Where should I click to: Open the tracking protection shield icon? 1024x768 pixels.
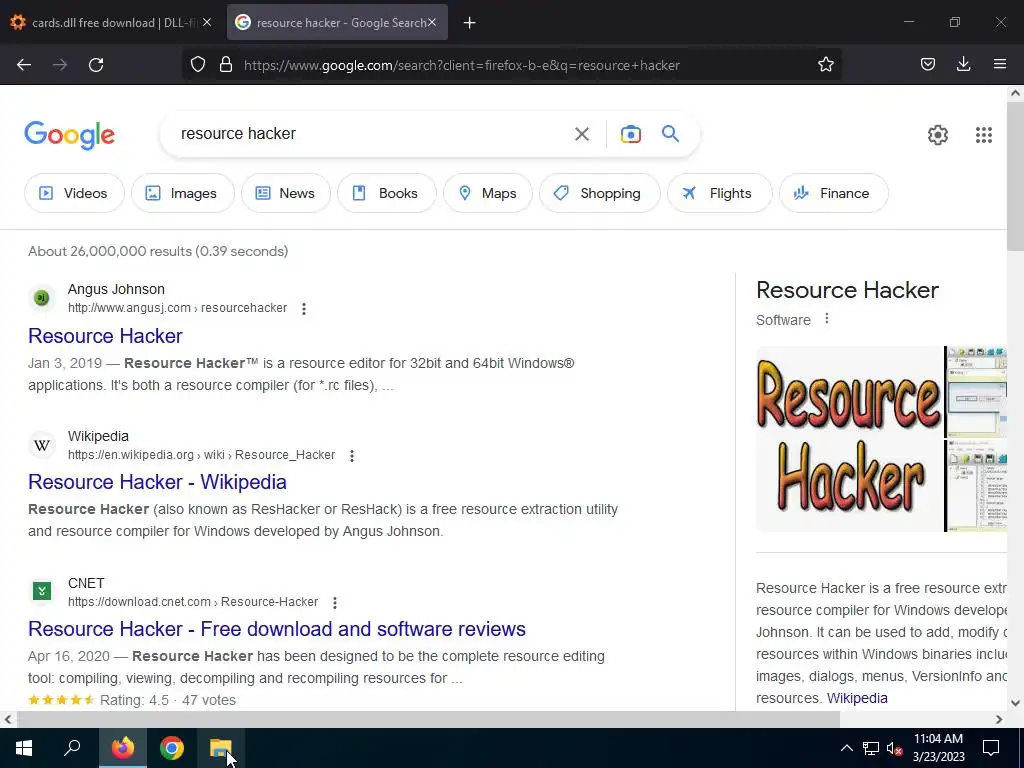(x=198, y=65)
